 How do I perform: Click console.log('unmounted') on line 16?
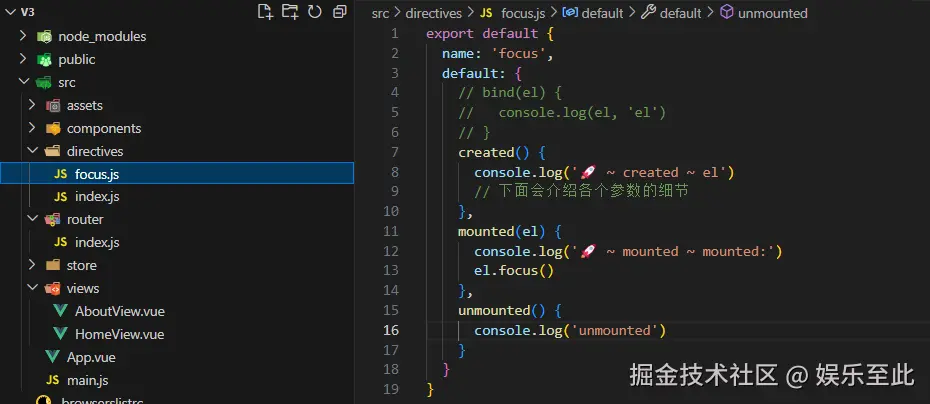click(570, 330)
